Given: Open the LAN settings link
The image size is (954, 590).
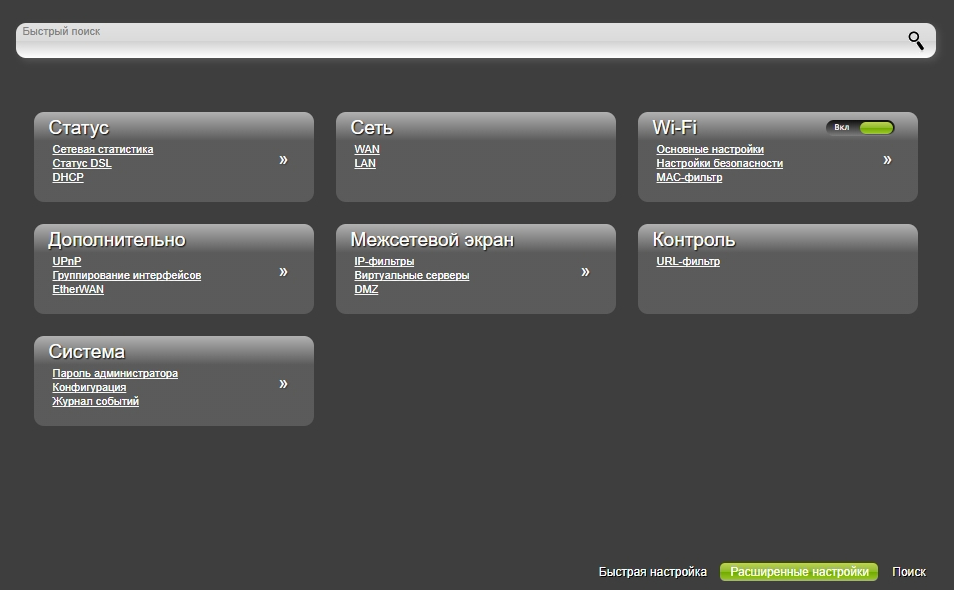Looking at the screenshot, I should [365, 164].
